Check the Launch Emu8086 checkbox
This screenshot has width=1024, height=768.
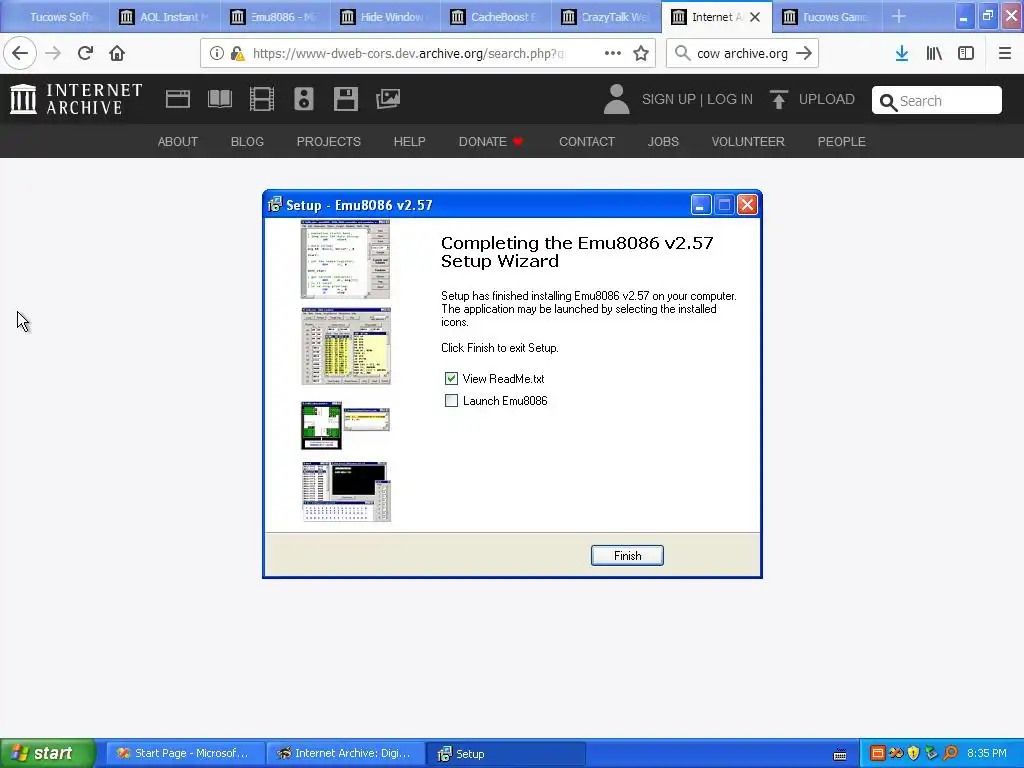(x=451, y=401)
